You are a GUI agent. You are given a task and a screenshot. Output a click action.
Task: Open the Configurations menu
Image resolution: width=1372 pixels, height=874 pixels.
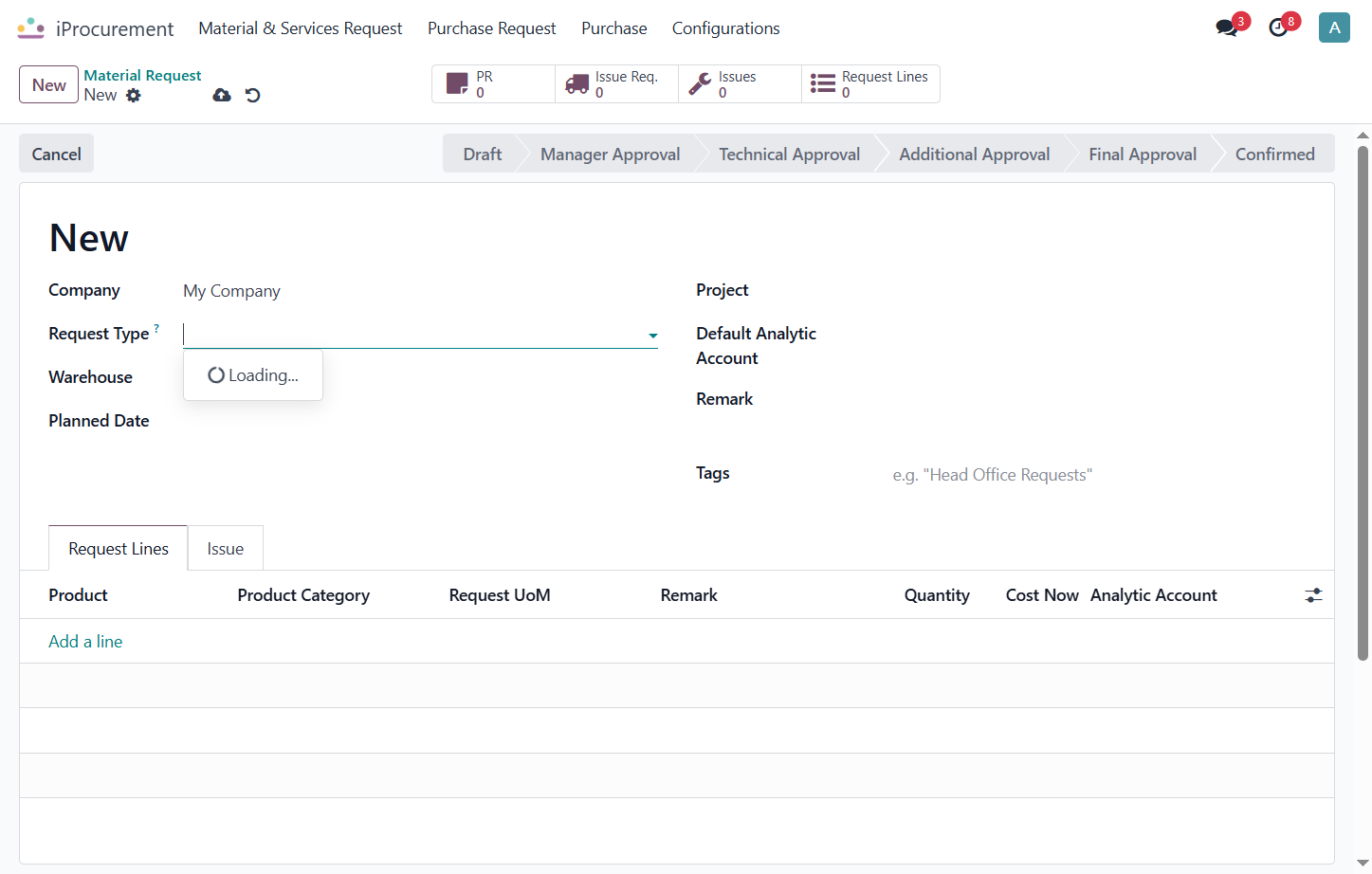tap(726, 28)
